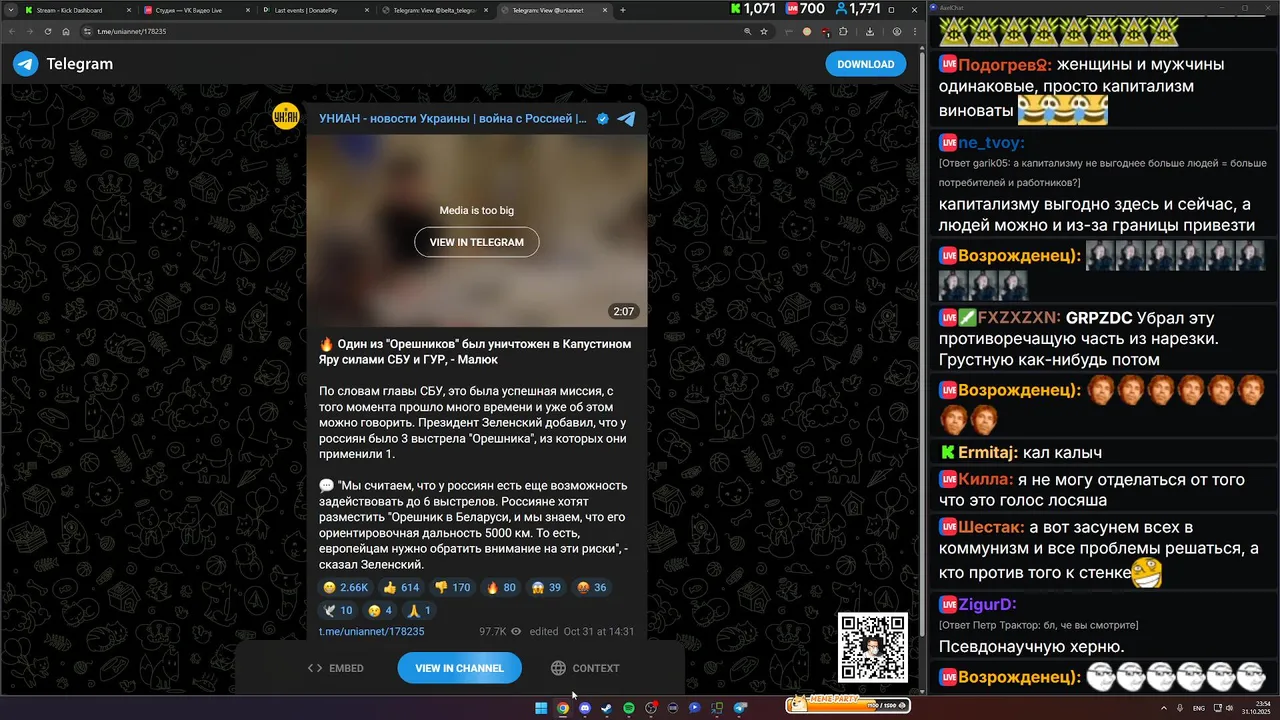
Task: Click the Telegram paper-plane icon beside channel name
Action: click(626, 118)
